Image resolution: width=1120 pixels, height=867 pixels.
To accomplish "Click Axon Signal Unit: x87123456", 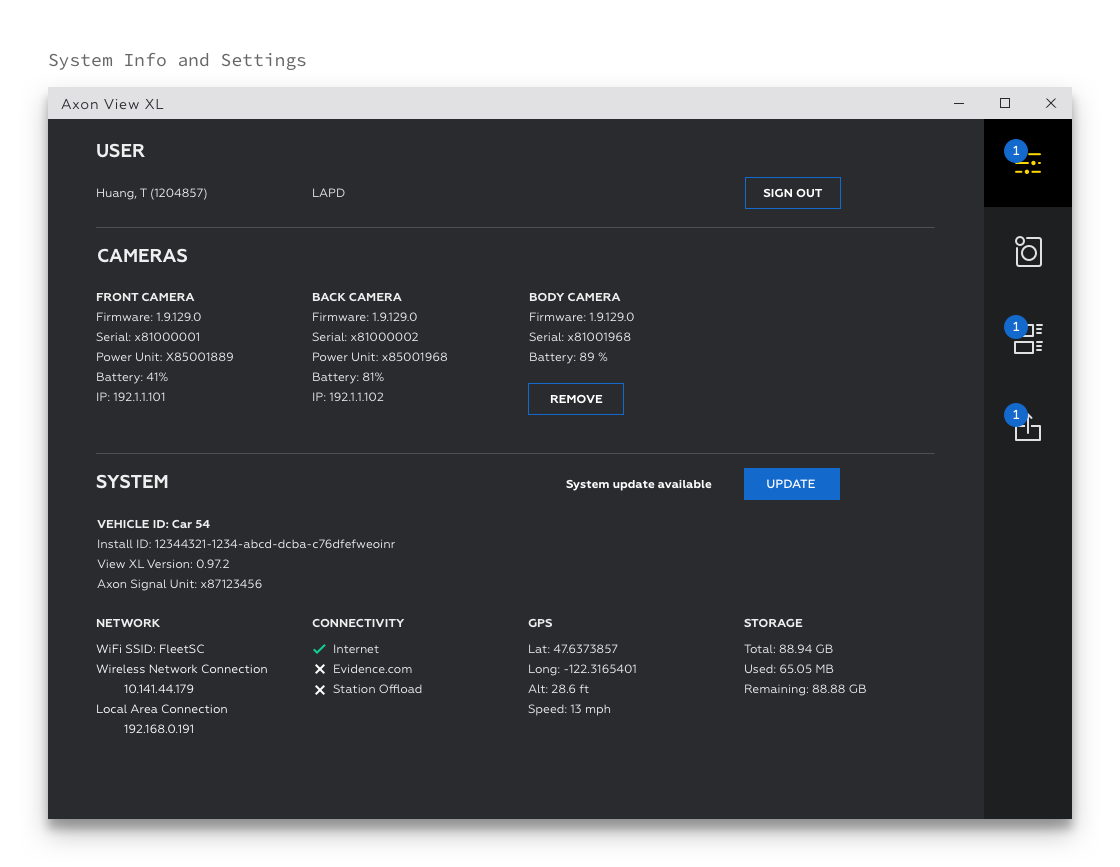I will click(179, 584).
